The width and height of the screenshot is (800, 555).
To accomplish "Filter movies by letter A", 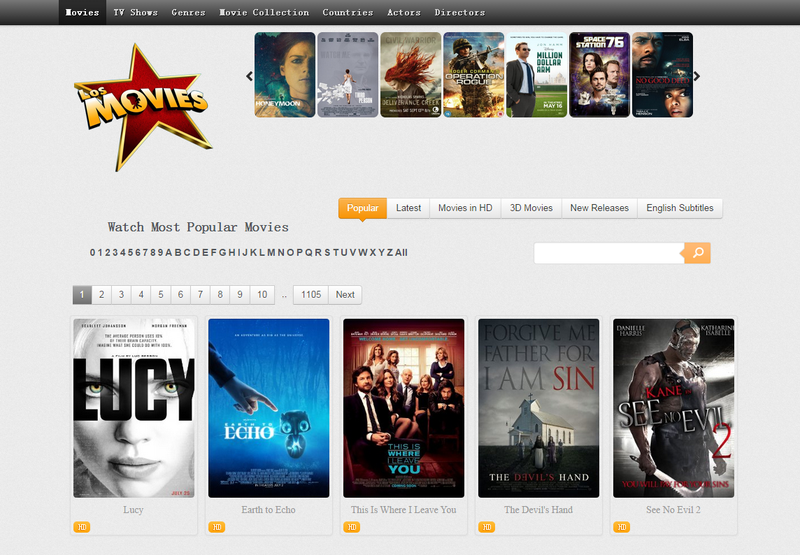I will [169, 253].
